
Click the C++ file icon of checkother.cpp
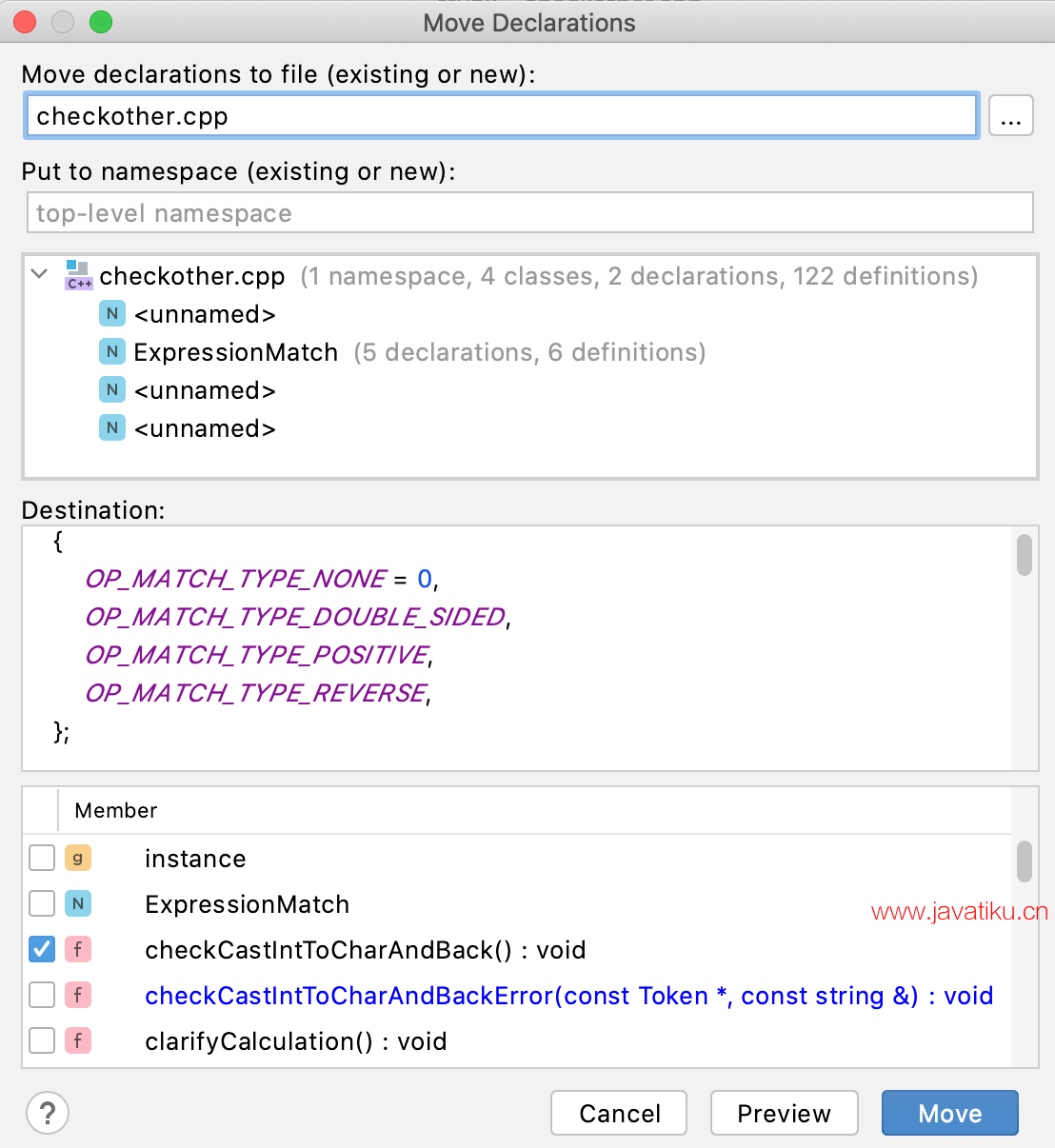point(78,275)
